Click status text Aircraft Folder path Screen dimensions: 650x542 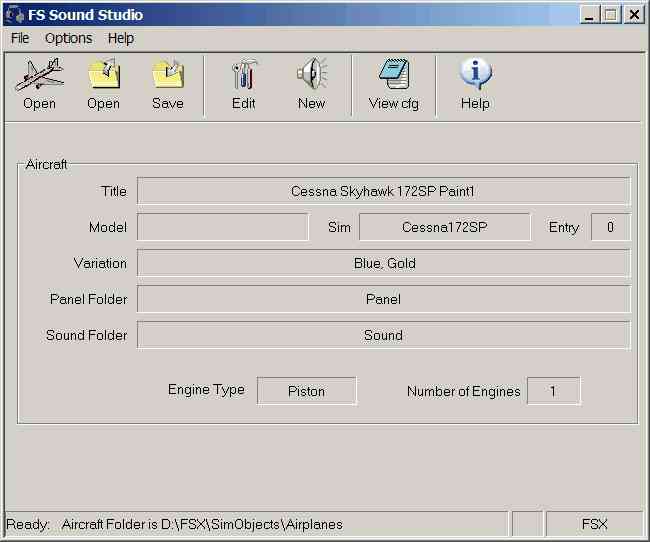[x=202, y=525]
